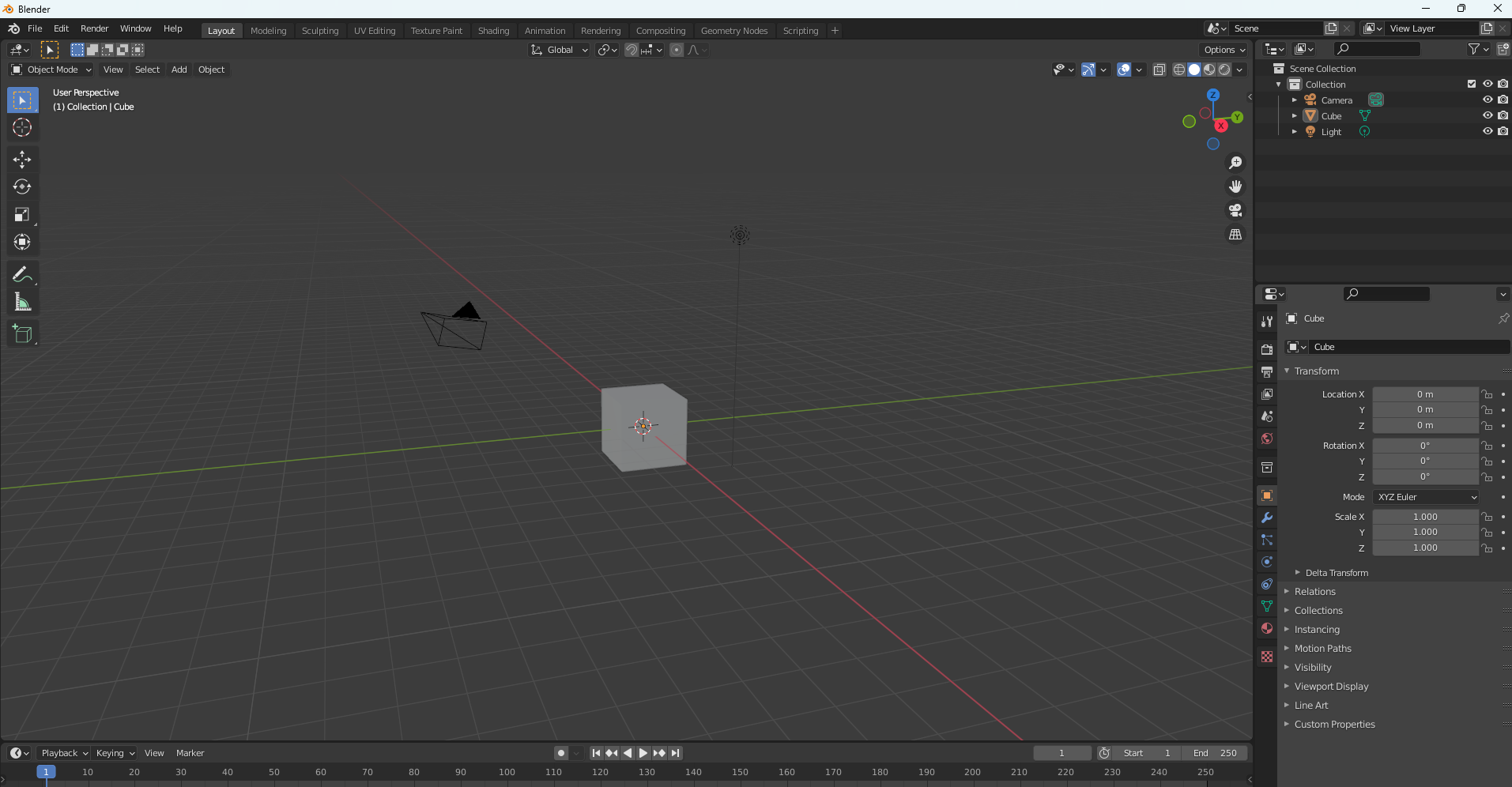
Task: Select the Move tool in the toolbar
Action: pos(22,160)
